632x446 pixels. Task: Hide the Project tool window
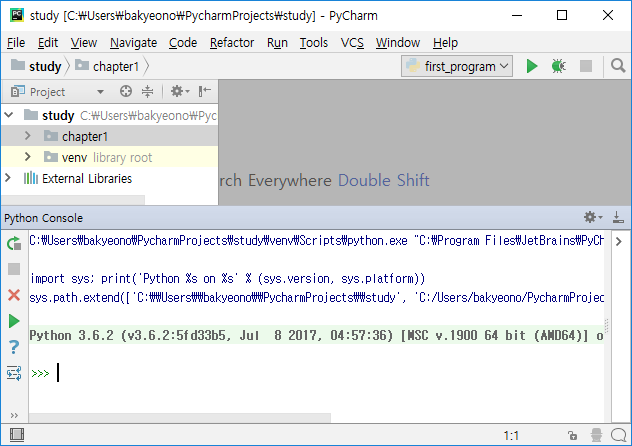coord(204,91)
